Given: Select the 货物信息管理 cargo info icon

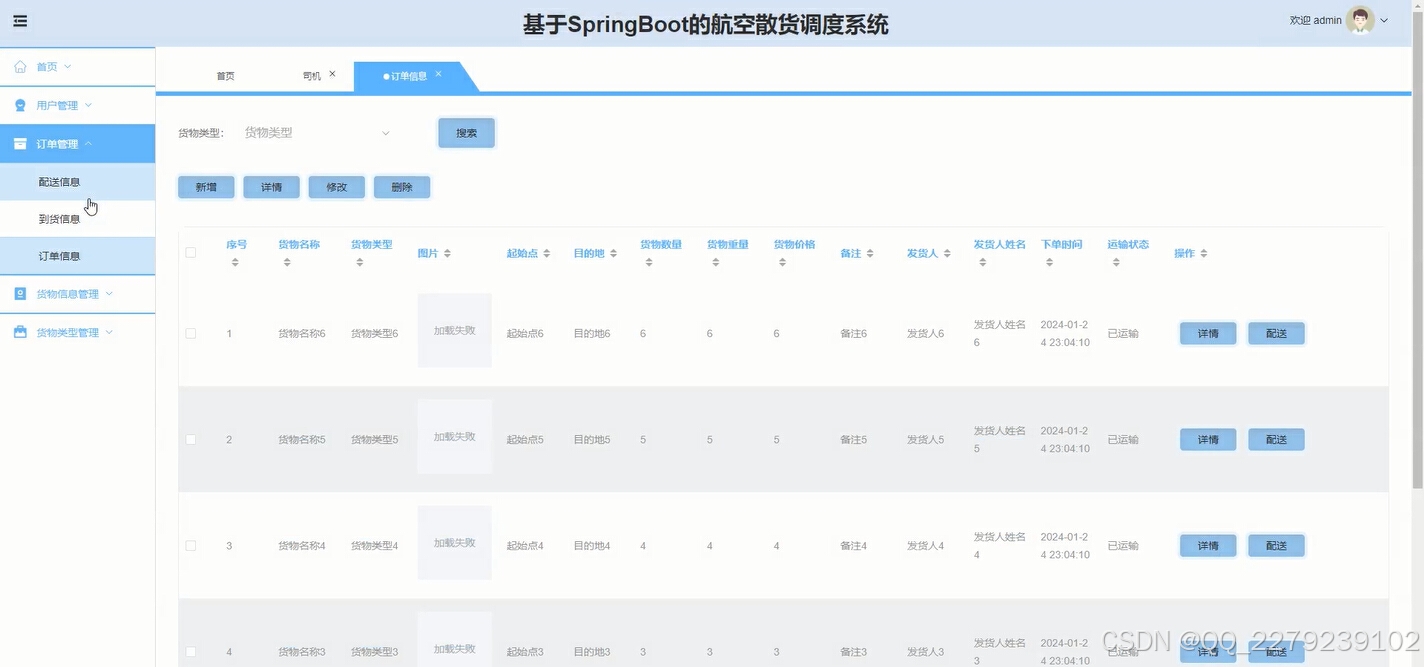Looking at the screenshot, I should (x=21, y=293).
